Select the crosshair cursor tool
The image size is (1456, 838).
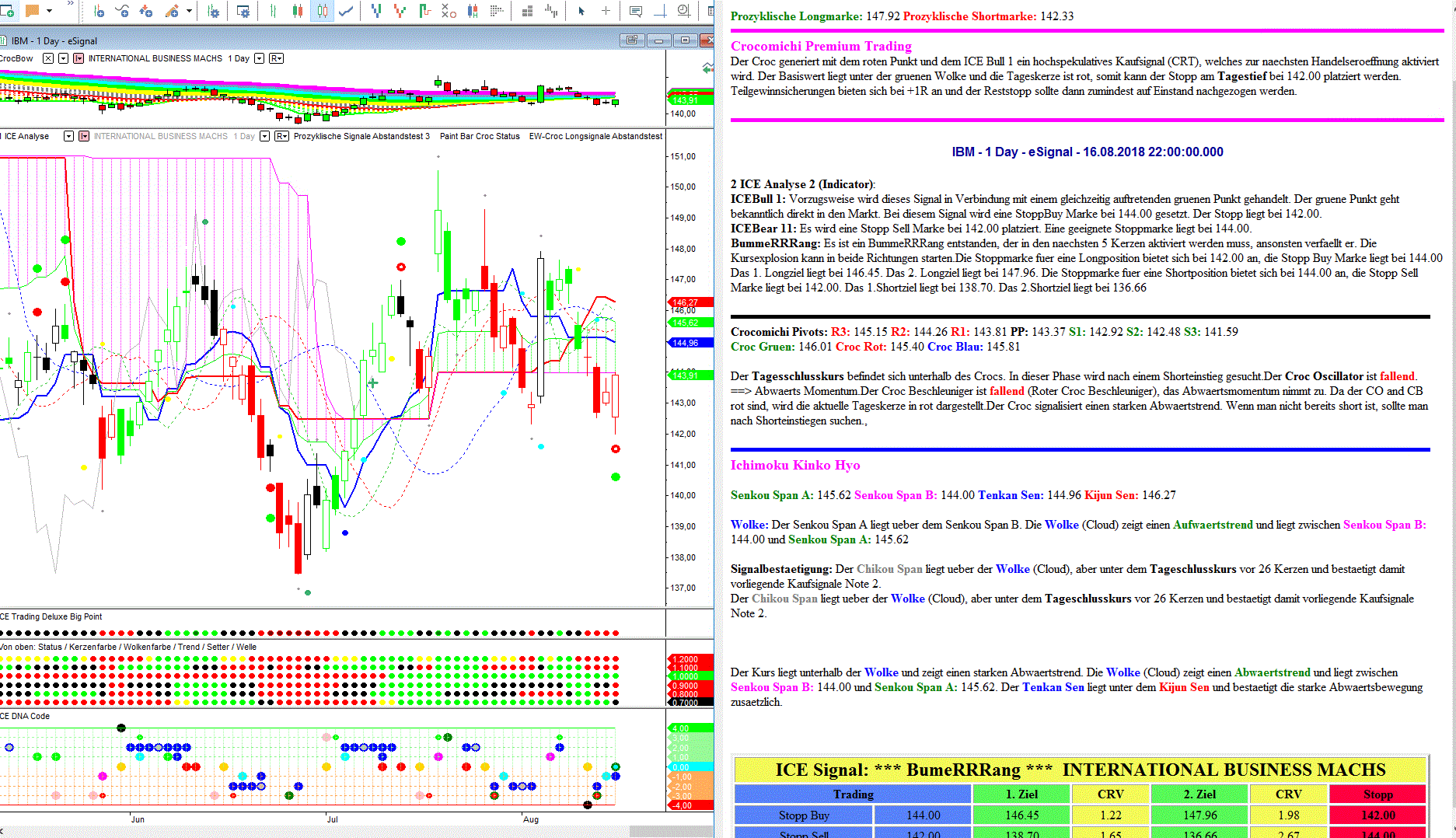pos(606,11)
